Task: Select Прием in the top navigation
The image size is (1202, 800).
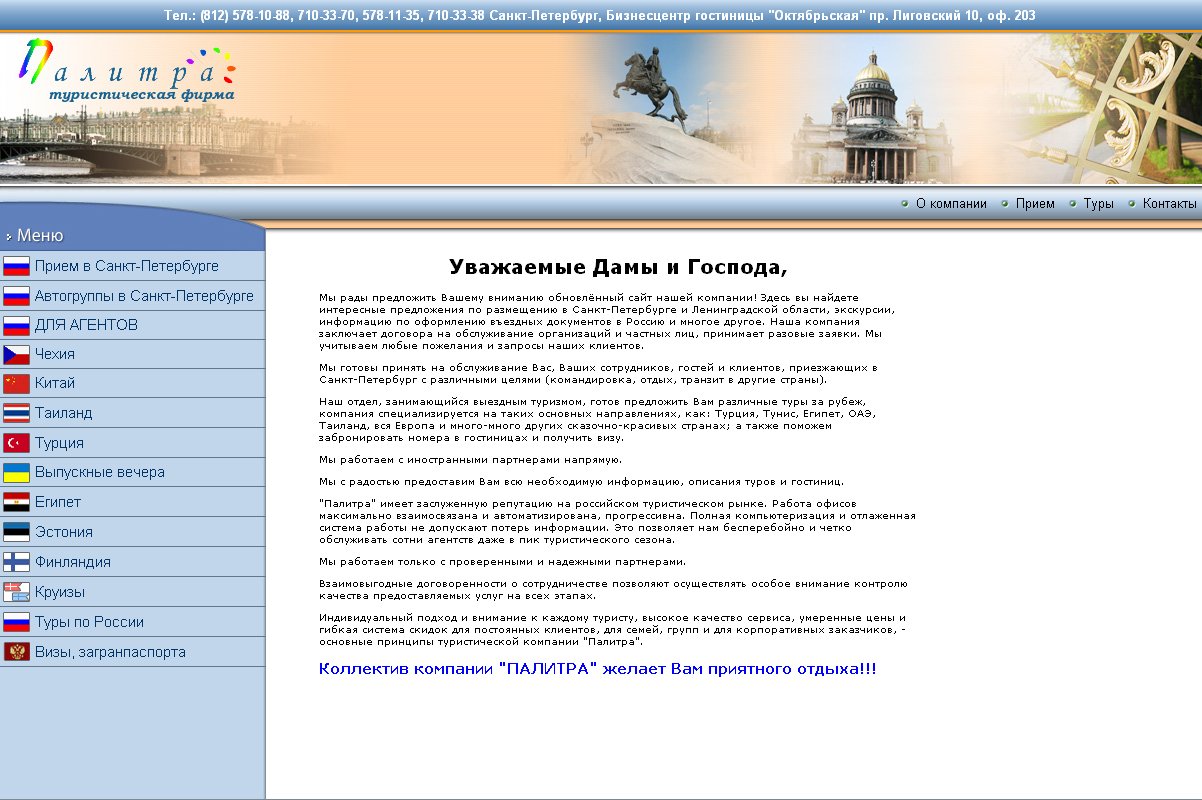Action: point(1034,203)
